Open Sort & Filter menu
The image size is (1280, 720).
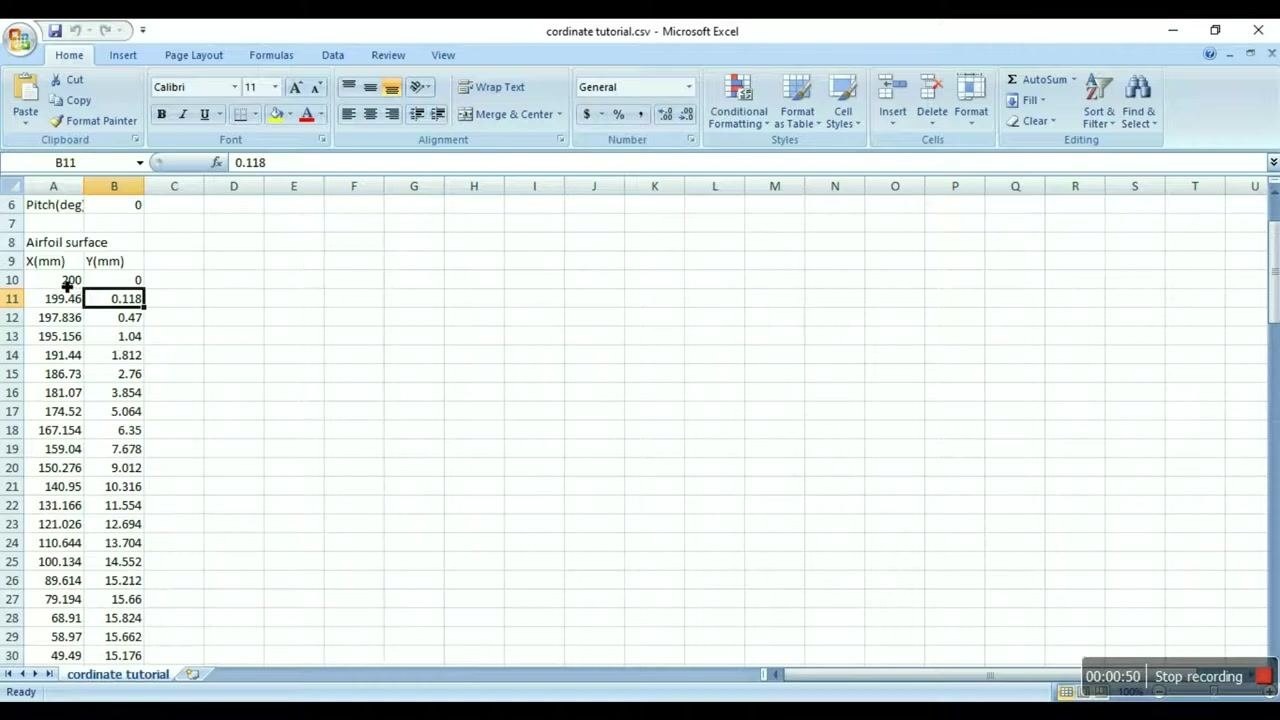click(x=1099, y=101)
